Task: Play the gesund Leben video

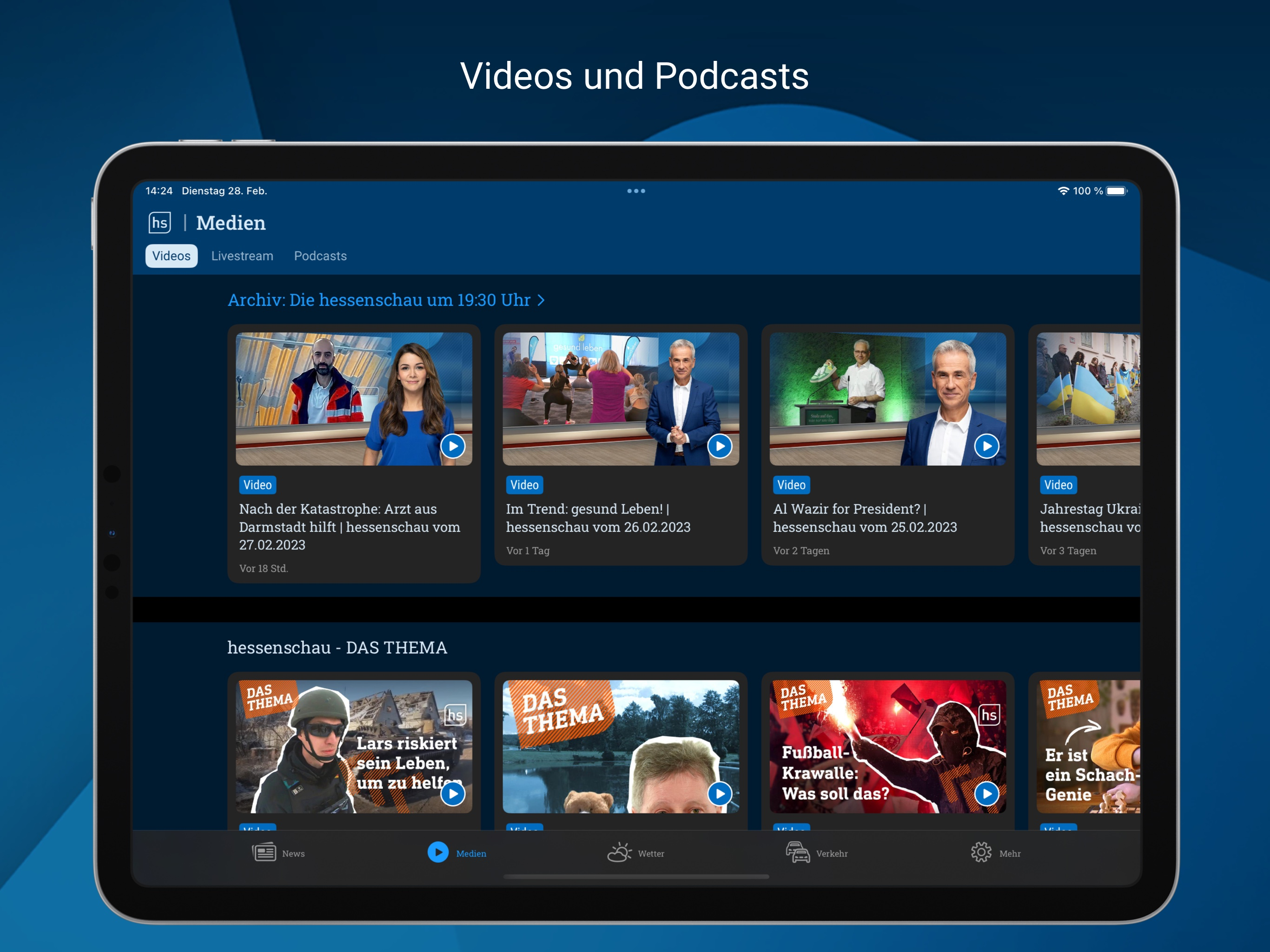Action: (720, 446)
